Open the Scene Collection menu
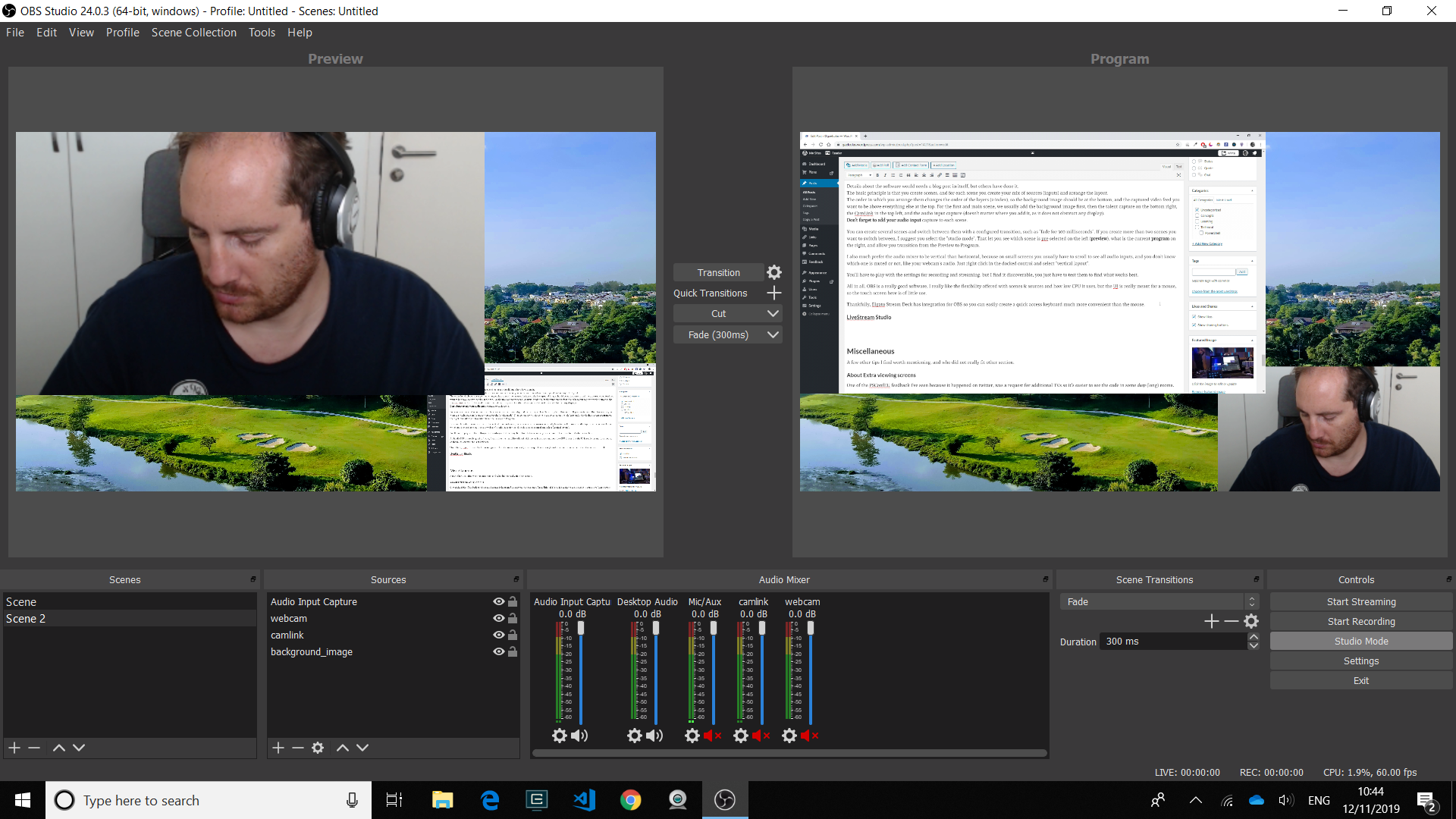 click(x=193, y=33)
